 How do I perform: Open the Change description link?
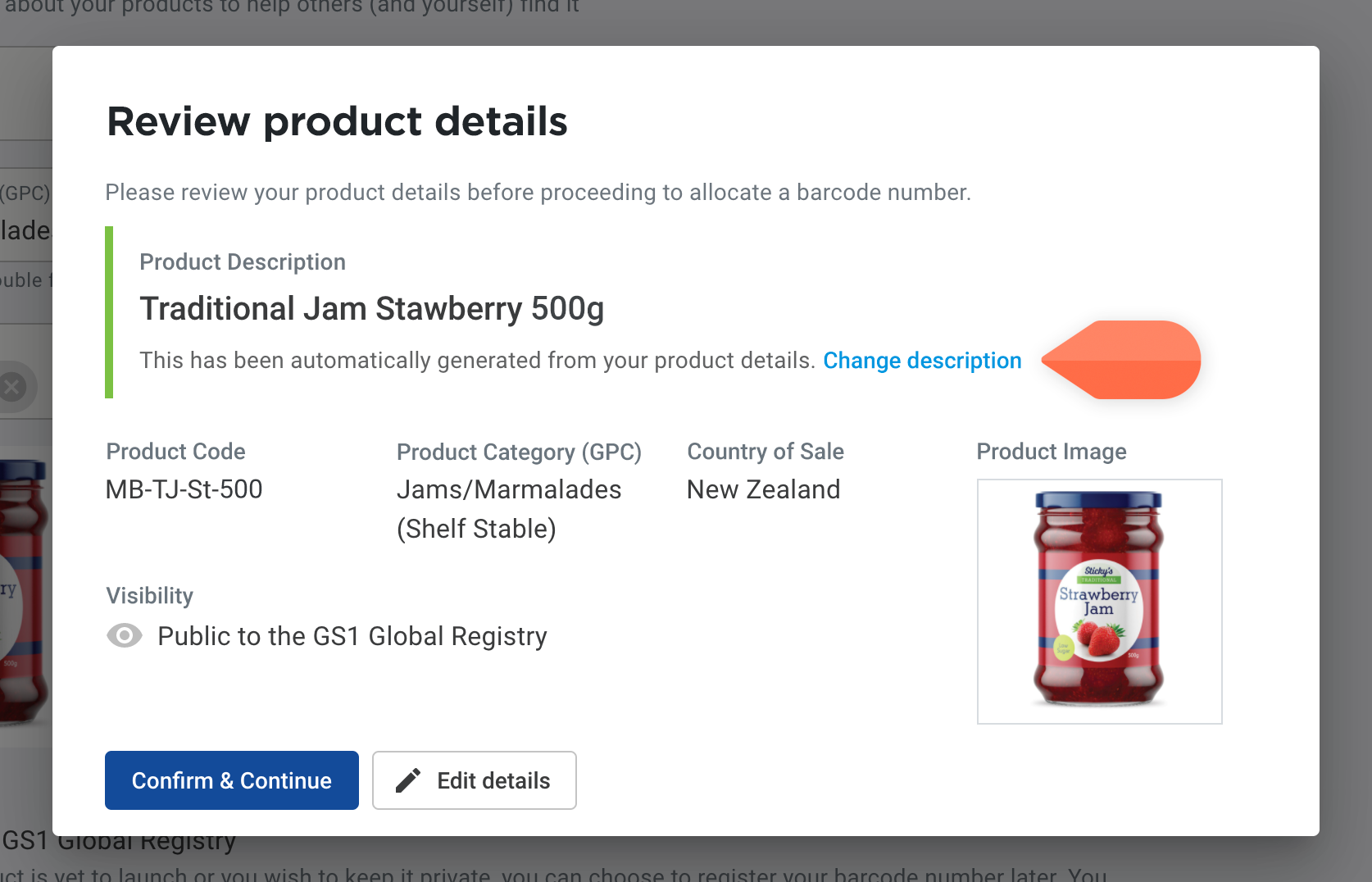tap(921, 361)
